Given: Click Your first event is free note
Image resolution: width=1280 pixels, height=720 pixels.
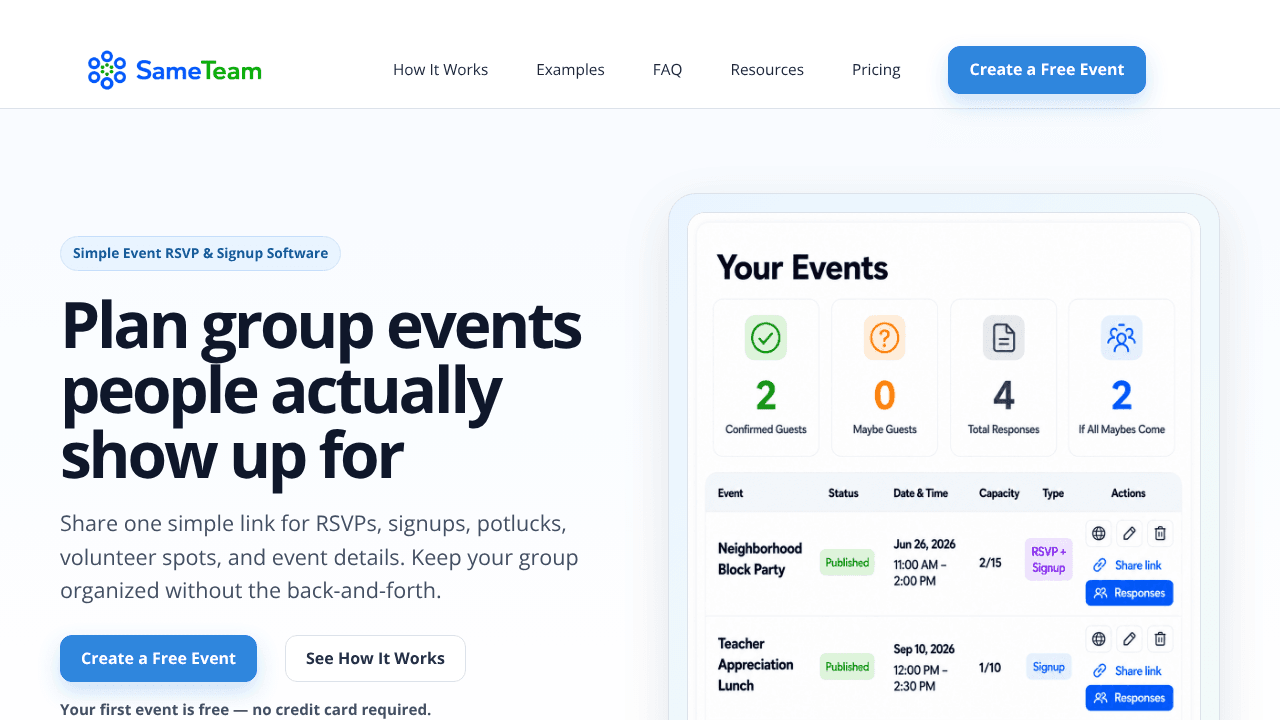Looking at the screenshot, I should (245, 710).
